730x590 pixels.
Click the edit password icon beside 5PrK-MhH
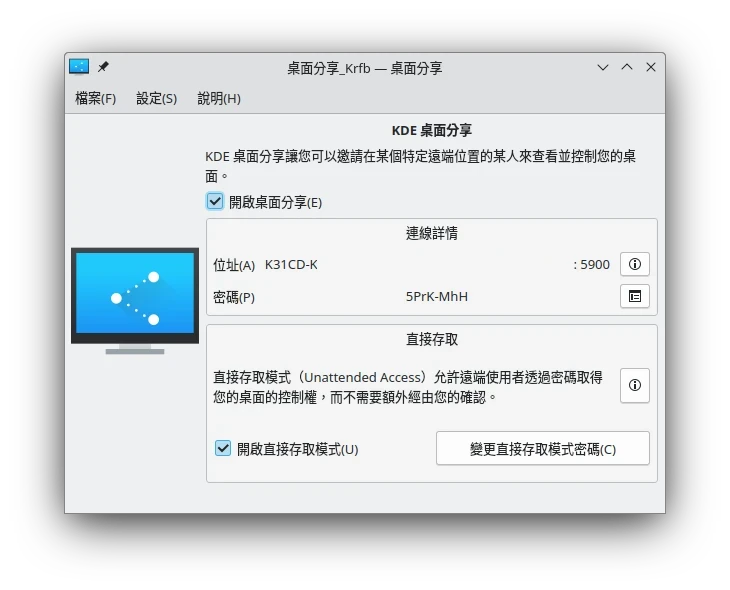coord(635,296)
